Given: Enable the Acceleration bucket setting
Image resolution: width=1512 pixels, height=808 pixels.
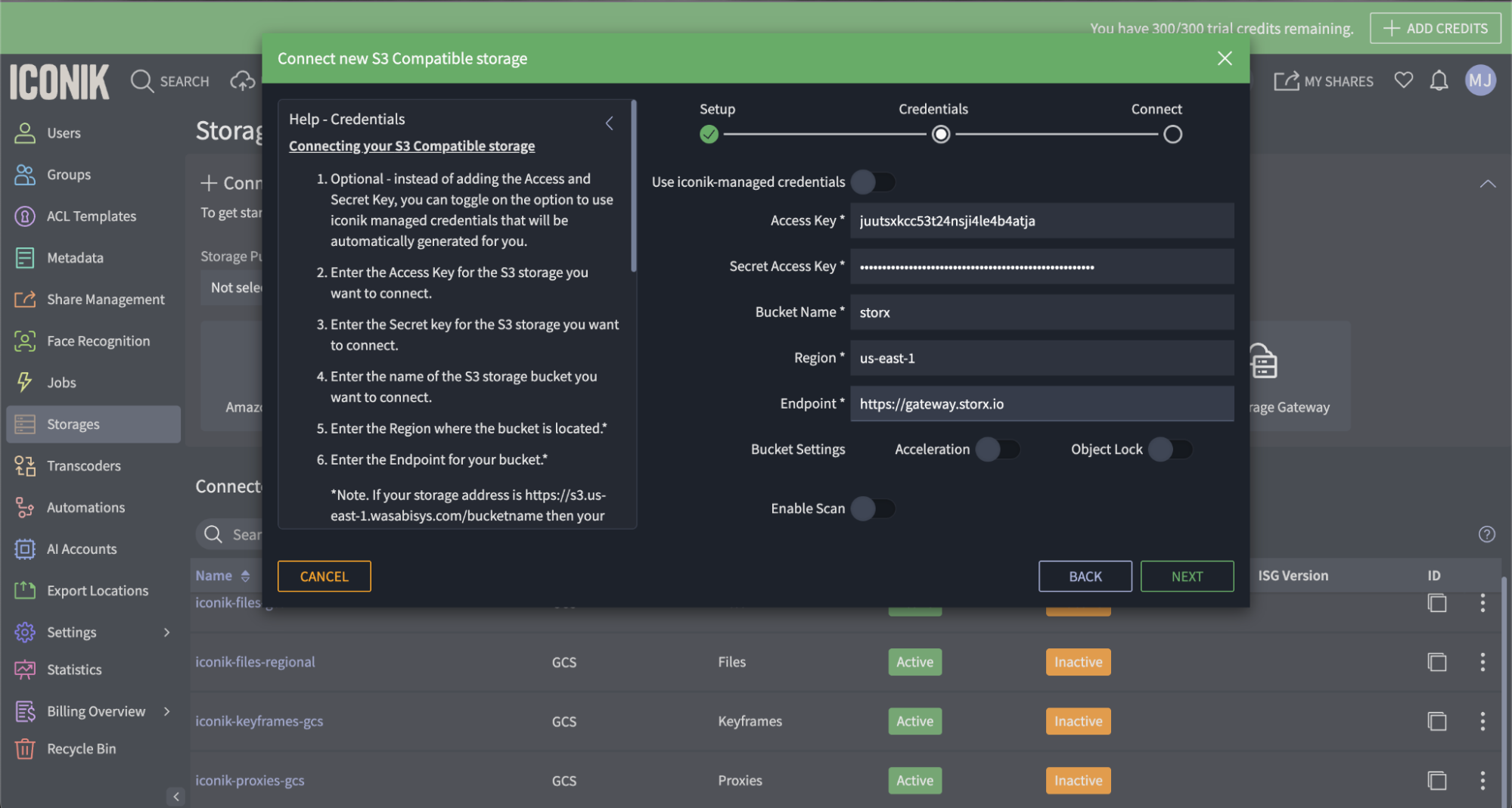Looking at the screenshot, I should click(998, 449).
